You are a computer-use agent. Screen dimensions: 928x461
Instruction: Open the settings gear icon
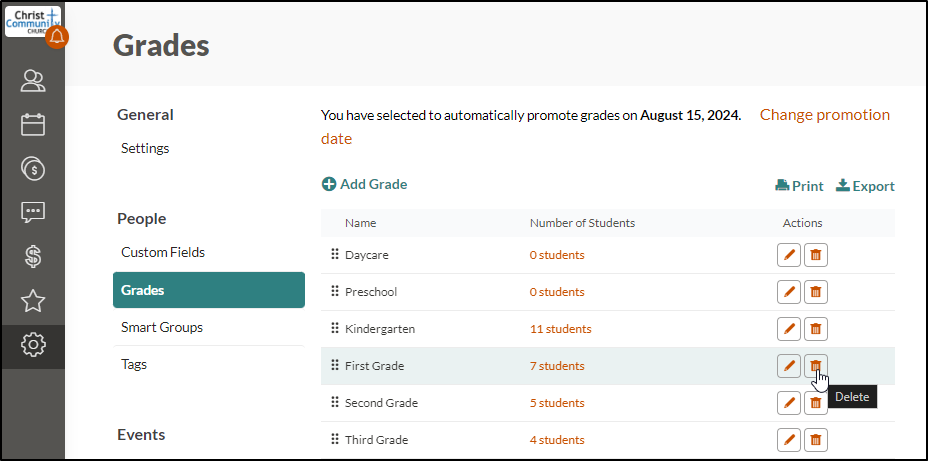click(33, 344)
